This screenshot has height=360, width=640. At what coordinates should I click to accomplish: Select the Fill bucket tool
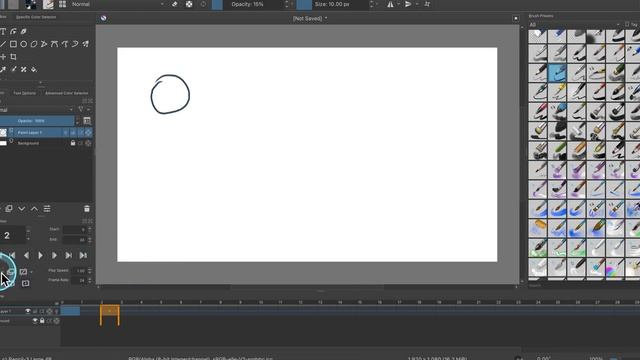click(34, 69)
